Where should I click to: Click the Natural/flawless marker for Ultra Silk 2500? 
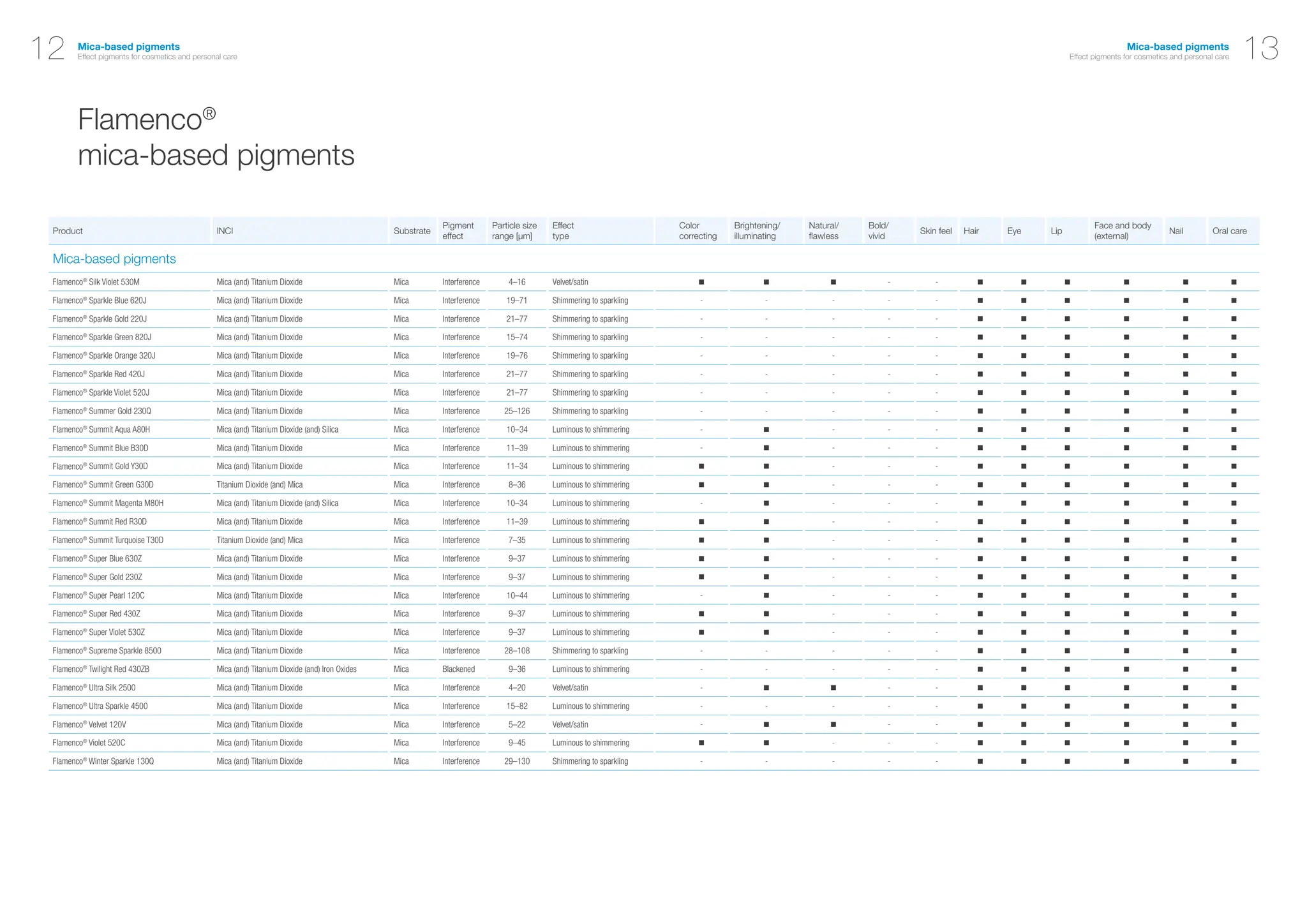pos(833,688)
